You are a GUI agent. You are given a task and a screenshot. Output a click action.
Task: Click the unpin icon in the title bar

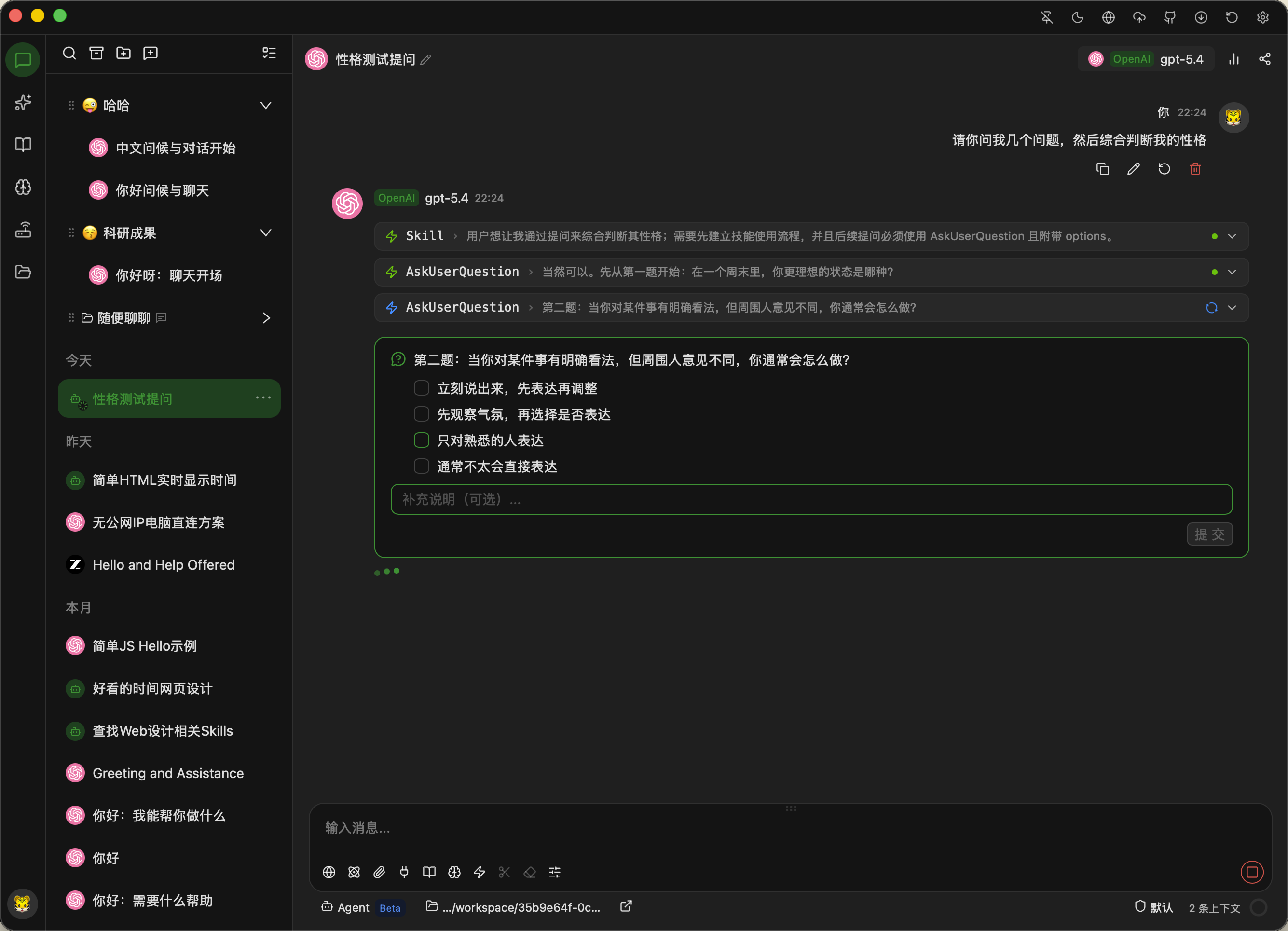1047,18
